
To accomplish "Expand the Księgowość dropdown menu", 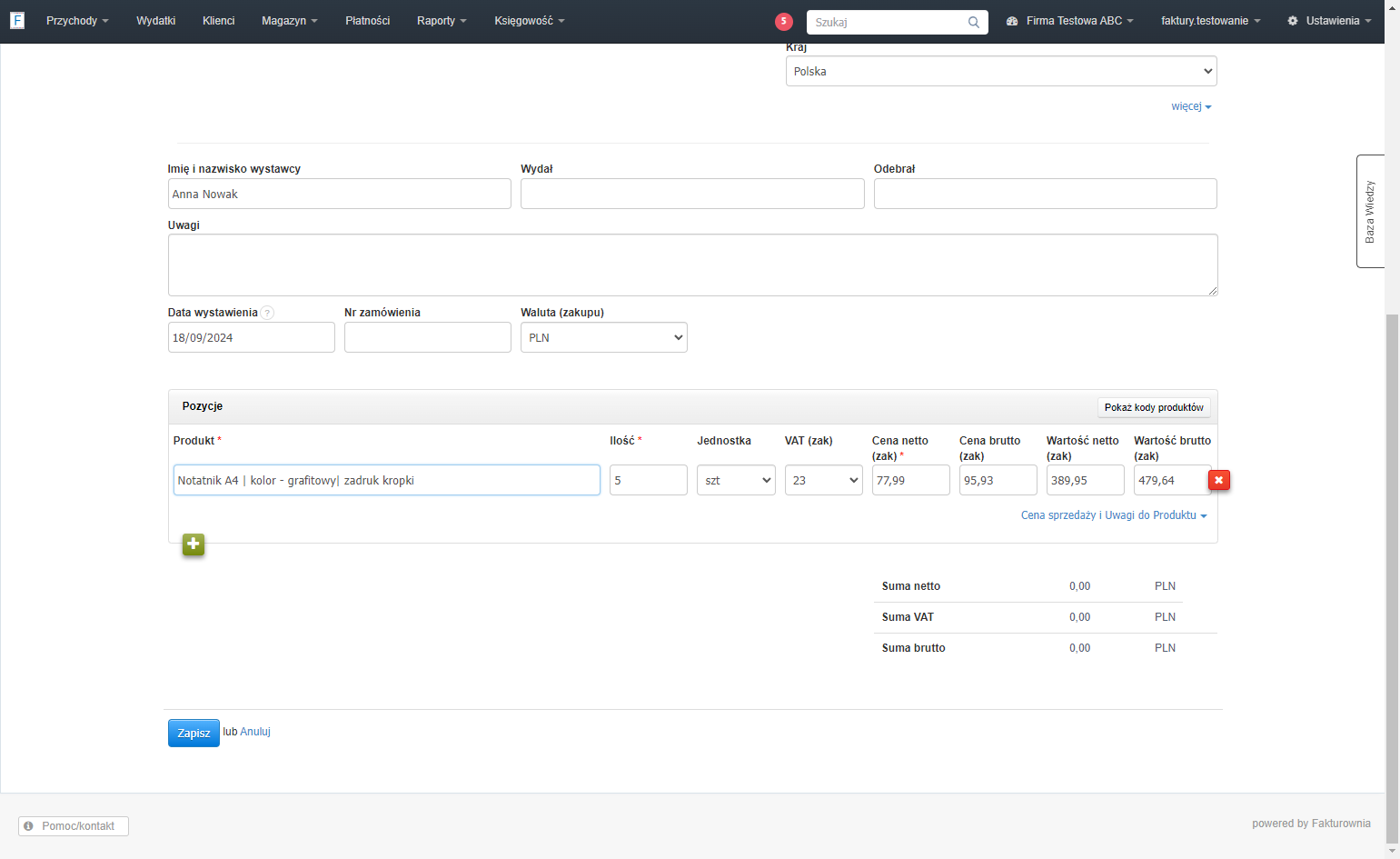I will [x=530, y=21].
